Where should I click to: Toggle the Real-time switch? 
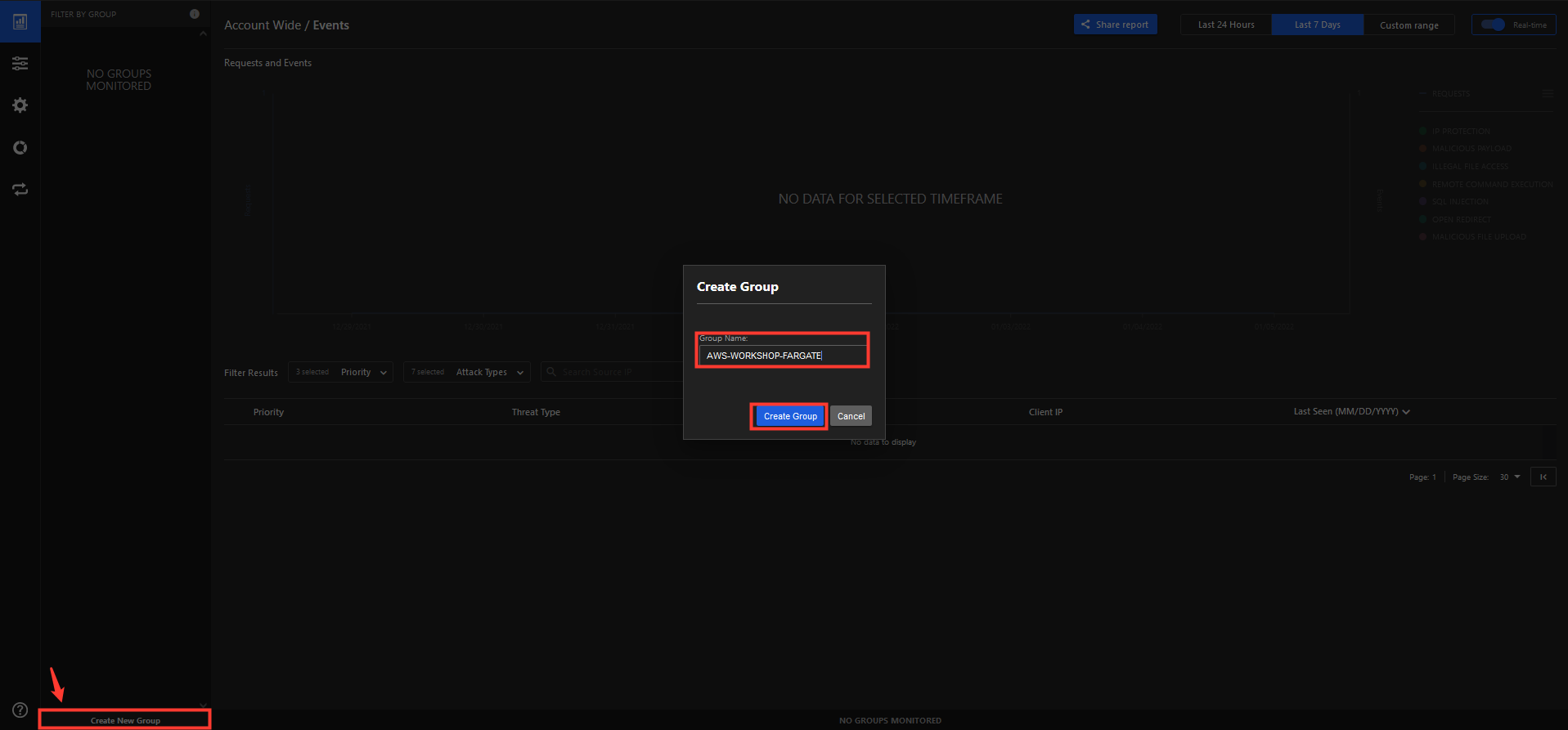click(1493, 25)
